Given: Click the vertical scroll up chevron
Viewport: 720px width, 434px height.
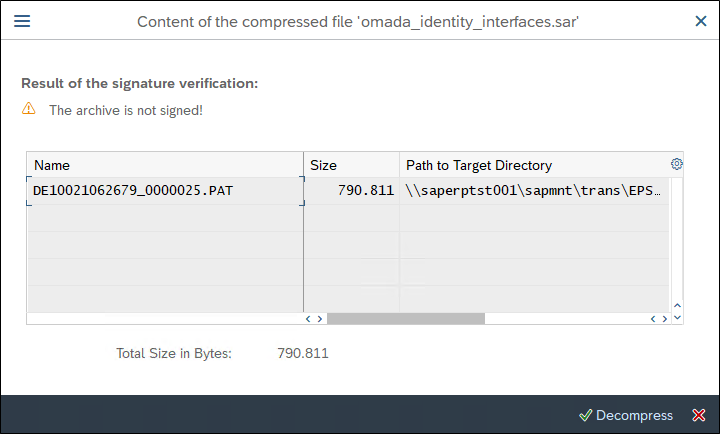Looking at the screenshot, I should (x=677, y=305).
